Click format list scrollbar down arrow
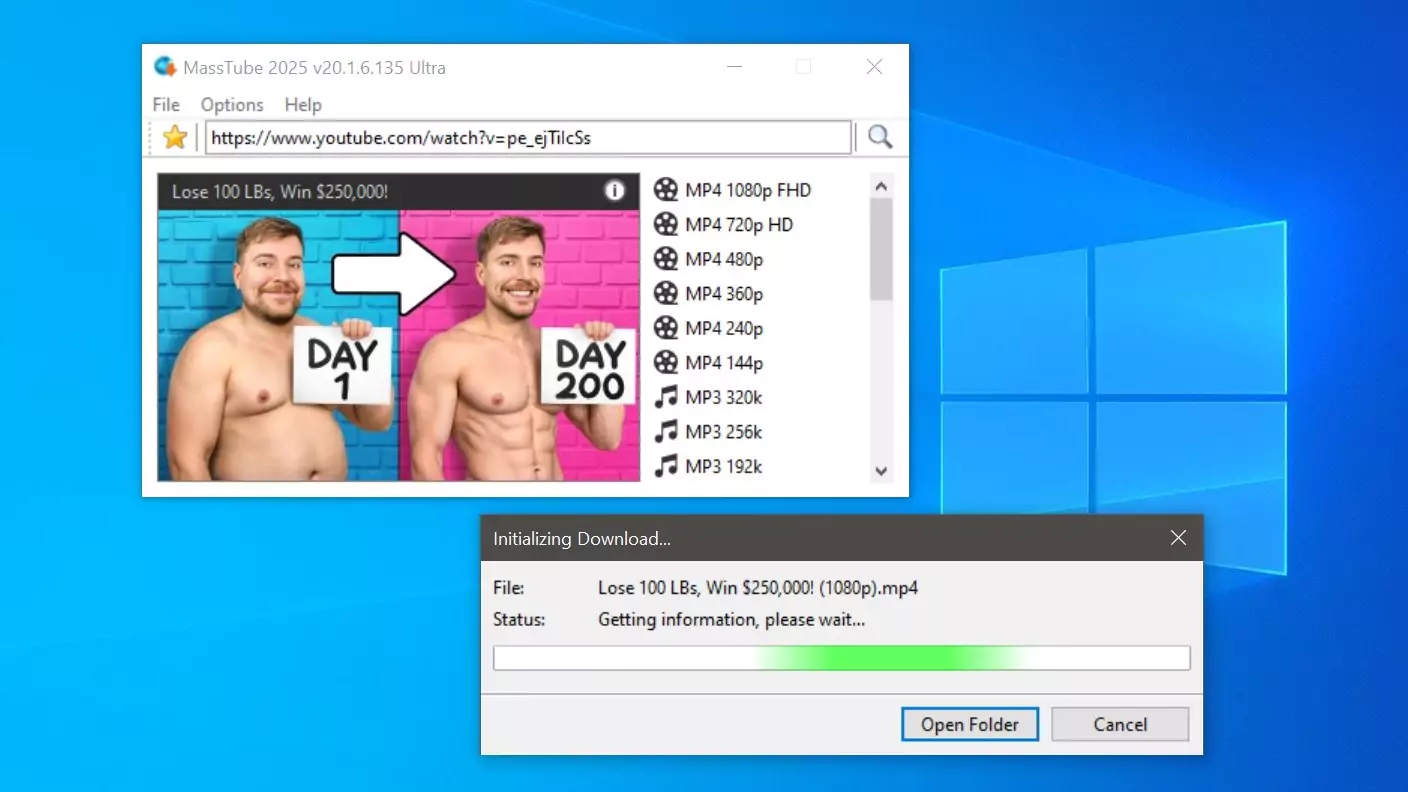1408x792 pixels. 881,470
